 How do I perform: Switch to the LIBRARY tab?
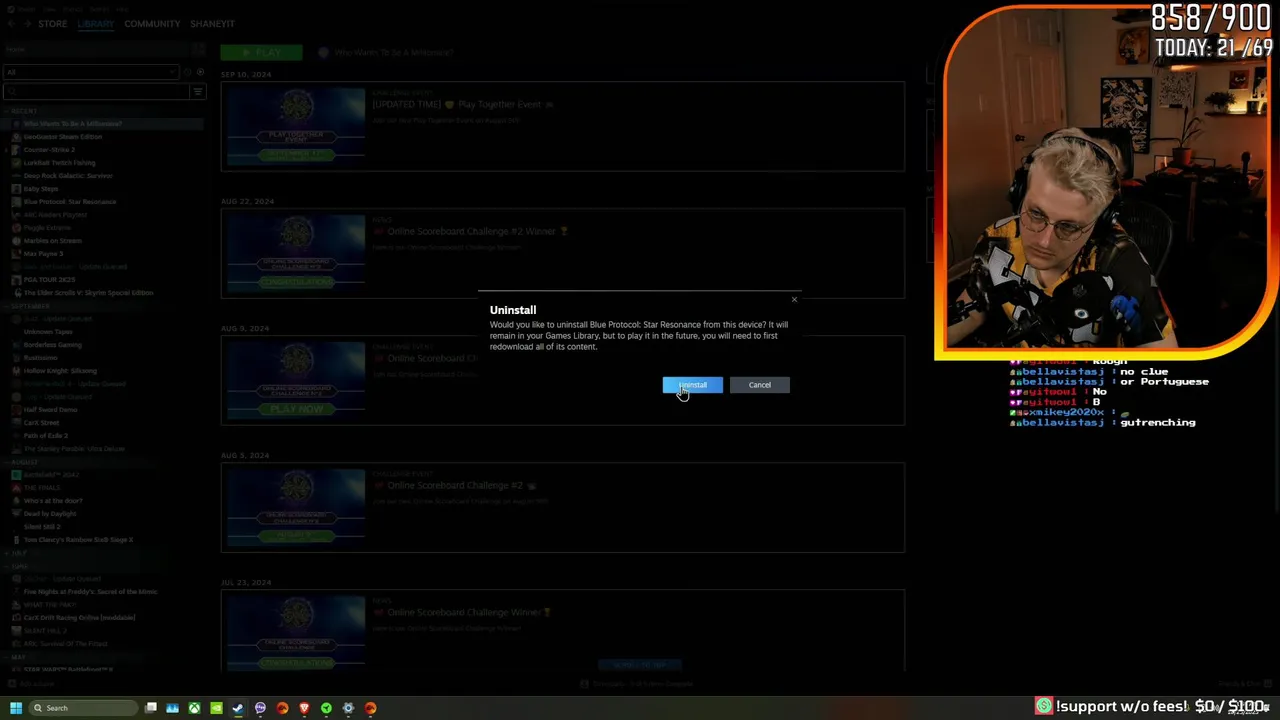(96, 23)
